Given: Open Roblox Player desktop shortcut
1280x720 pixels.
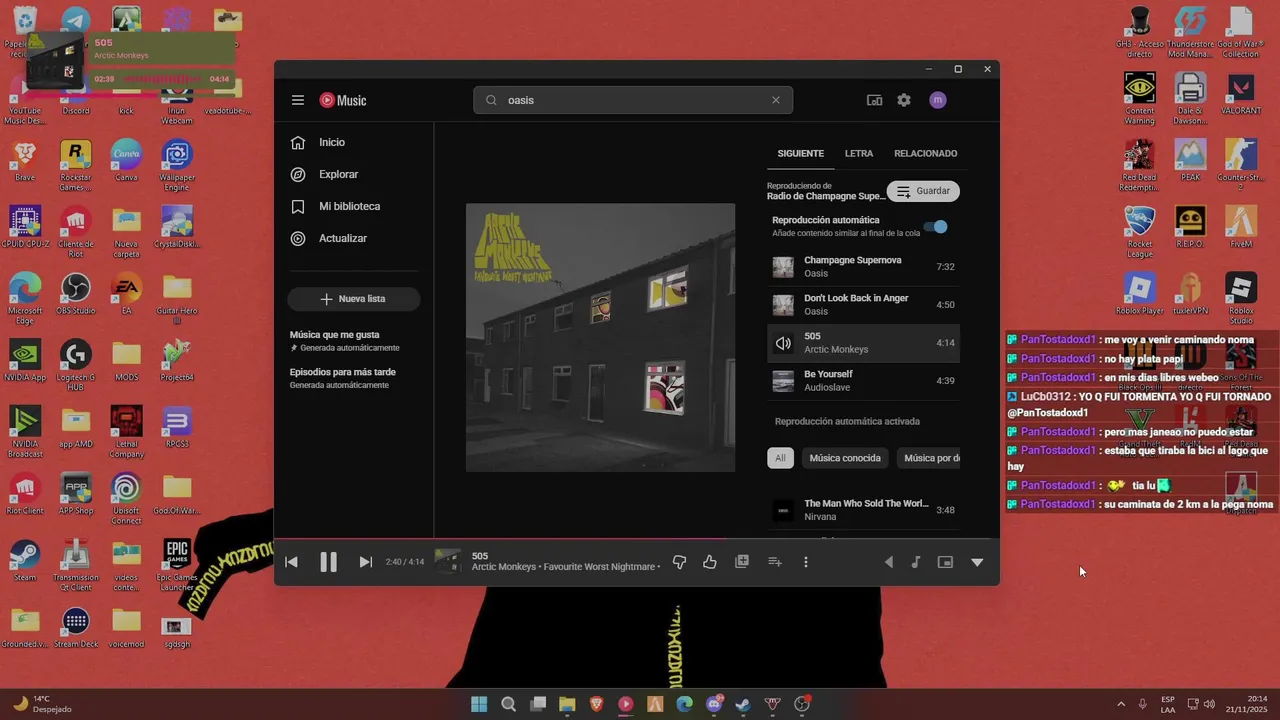Looking at the screenshot, I should [1140, 294].
